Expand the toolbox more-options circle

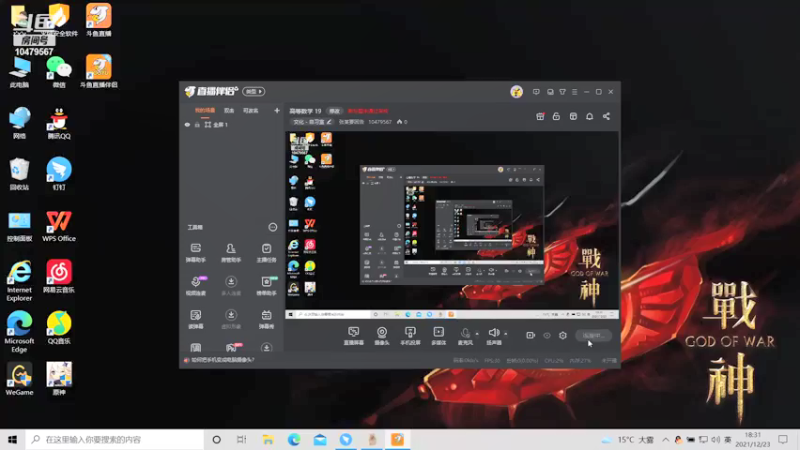[272, 227]
